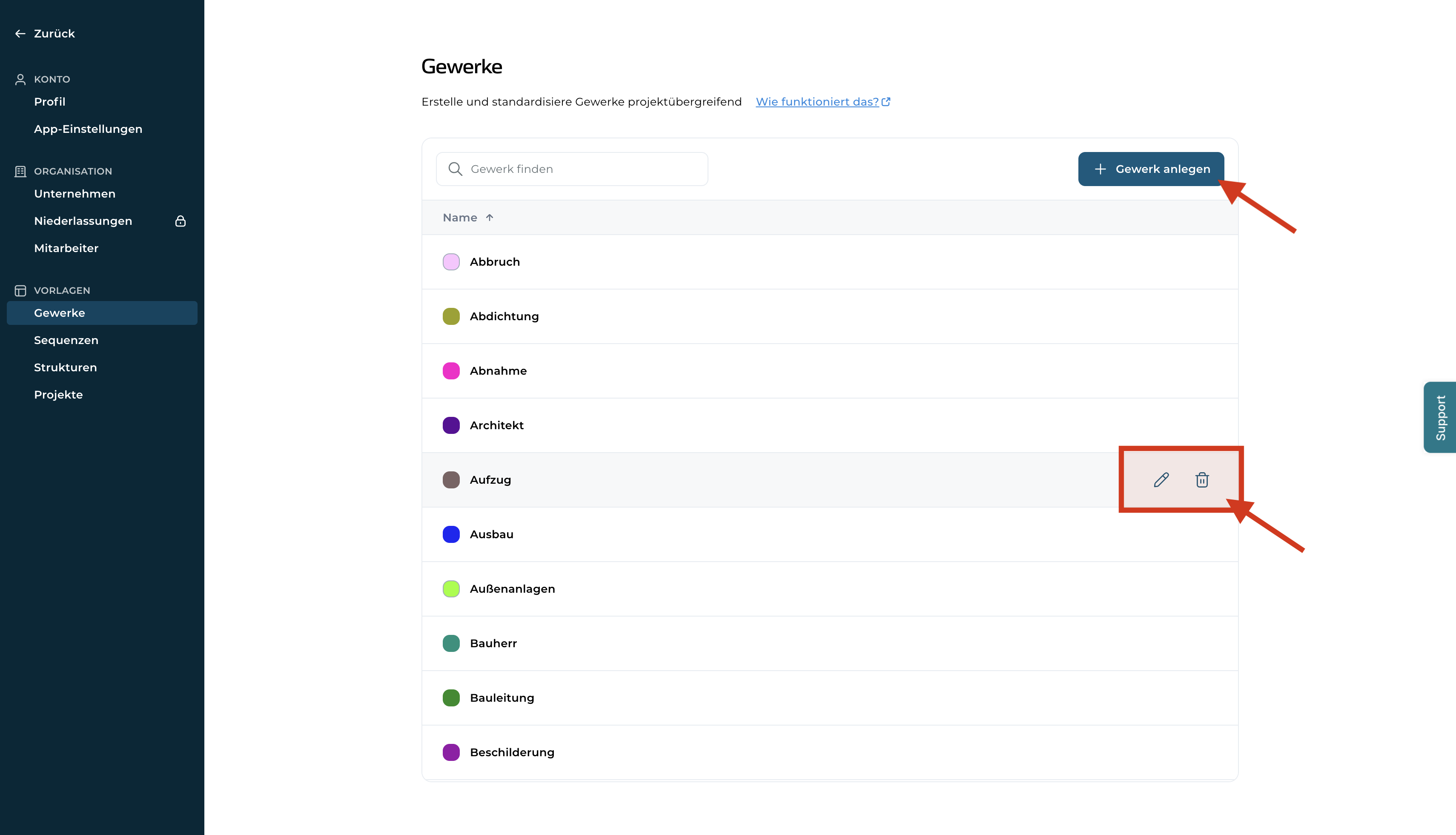This screenshot has width=1456, height=835.
Task: Click the teal Bauherr color swatch
Action: point(451,643)
